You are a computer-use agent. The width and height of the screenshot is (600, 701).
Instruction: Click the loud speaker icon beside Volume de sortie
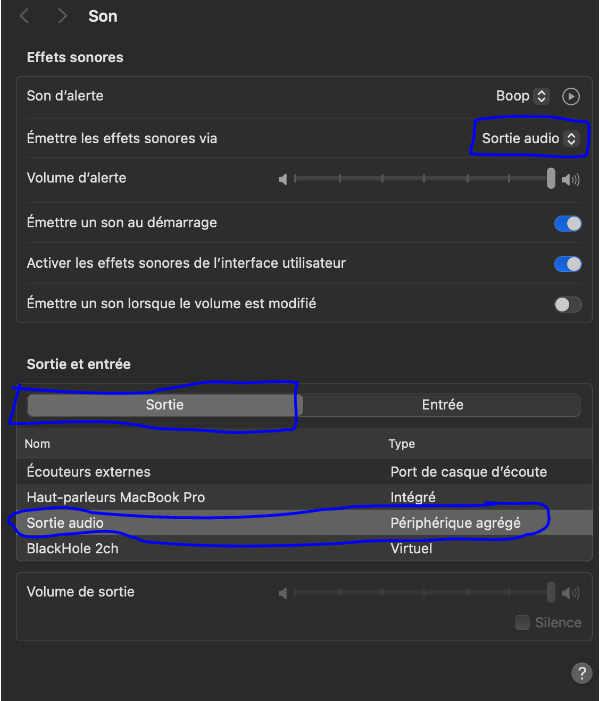(571, 593)
